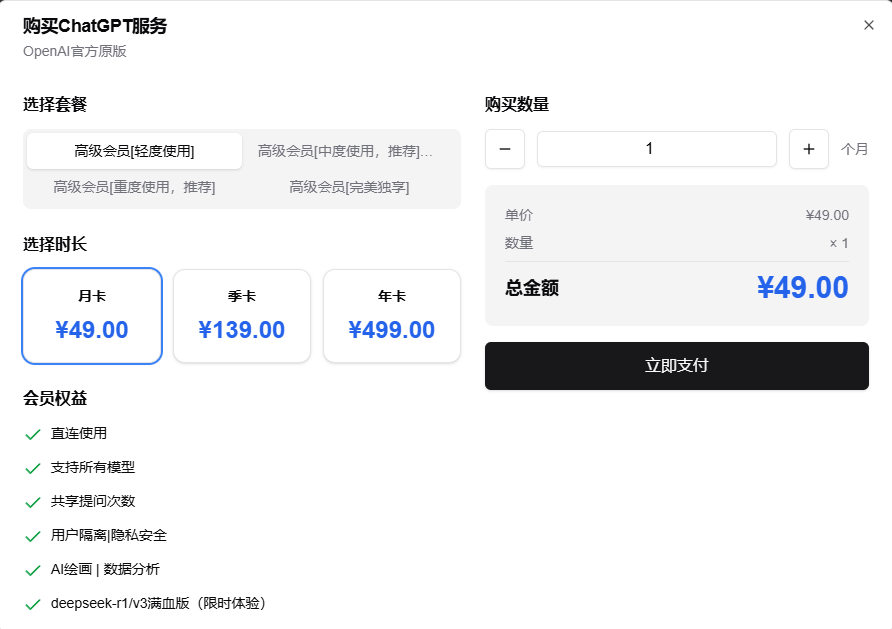
Task: Click the 立即支付 payment button
Action: click(x=677, y=366)
